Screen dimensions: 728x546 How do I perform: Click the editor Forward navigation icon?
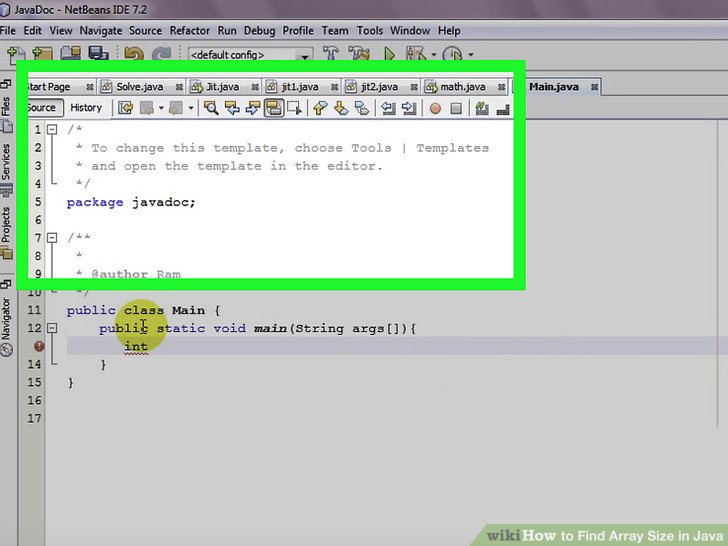pos(176,108)
